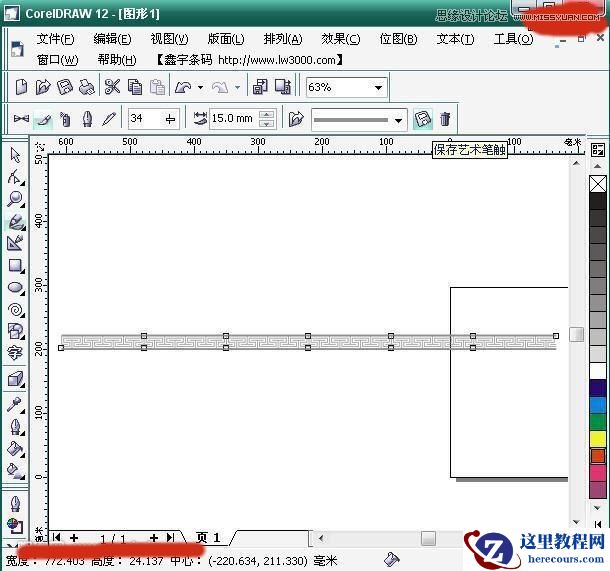Click the vertical scrollbar thumb

point(576,335)
